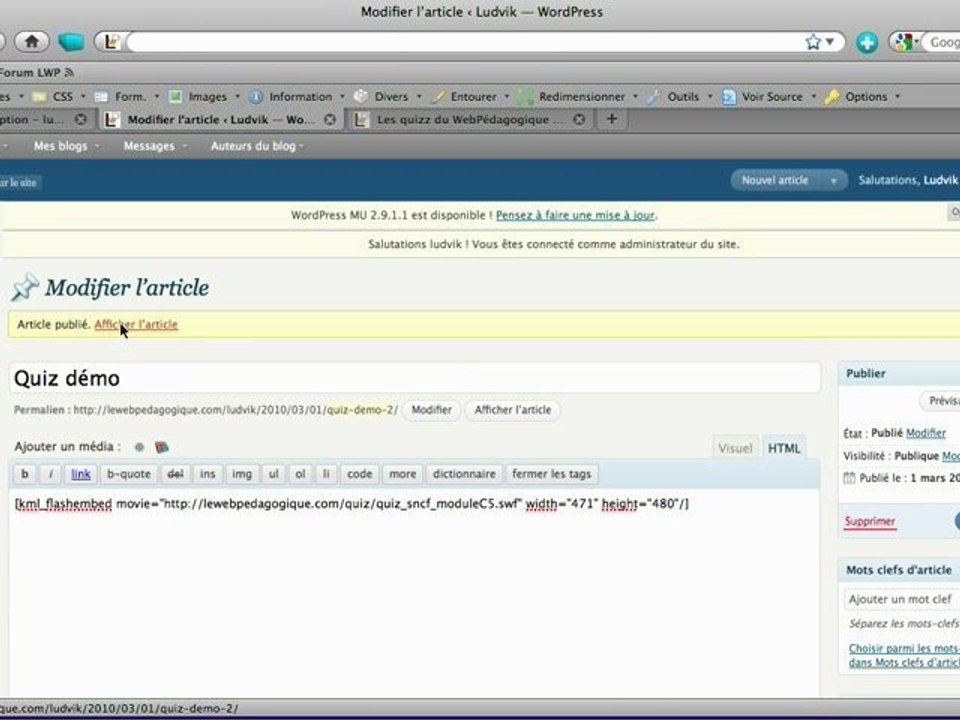The image size is (960, 720).
Task: Click 'Afficher l'article' button beside permalink
Action: pyautogui.click(x=513, y=410)
